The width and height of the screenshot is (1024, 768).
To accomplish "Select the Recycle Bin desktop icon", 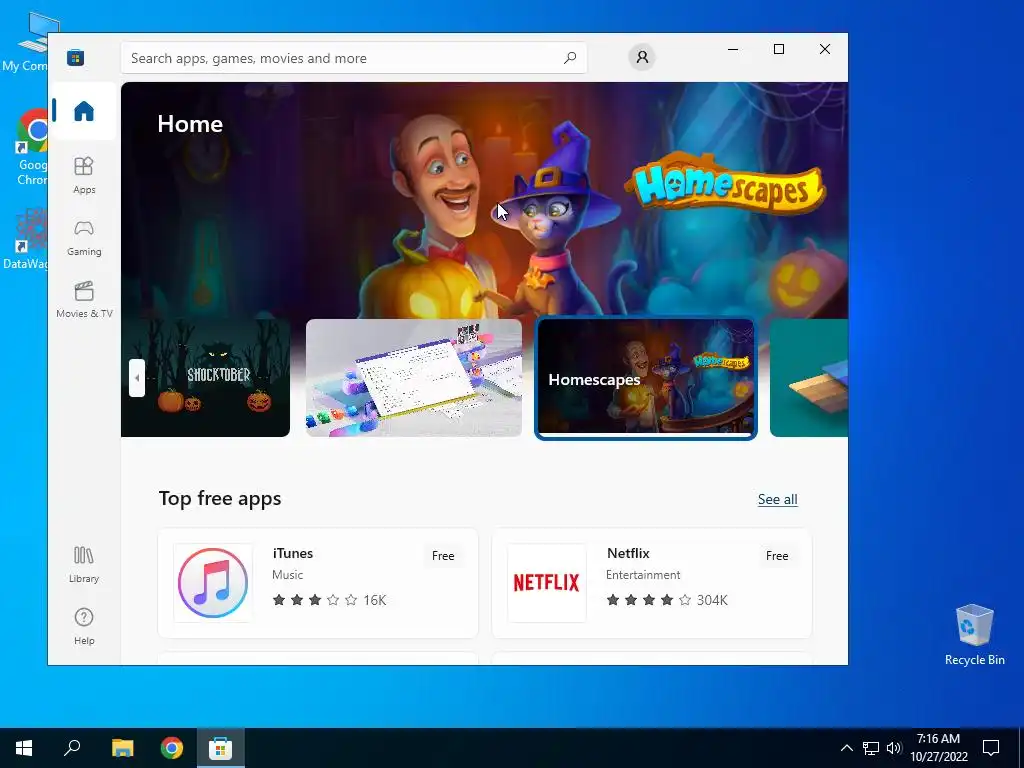I will point(974,635).
